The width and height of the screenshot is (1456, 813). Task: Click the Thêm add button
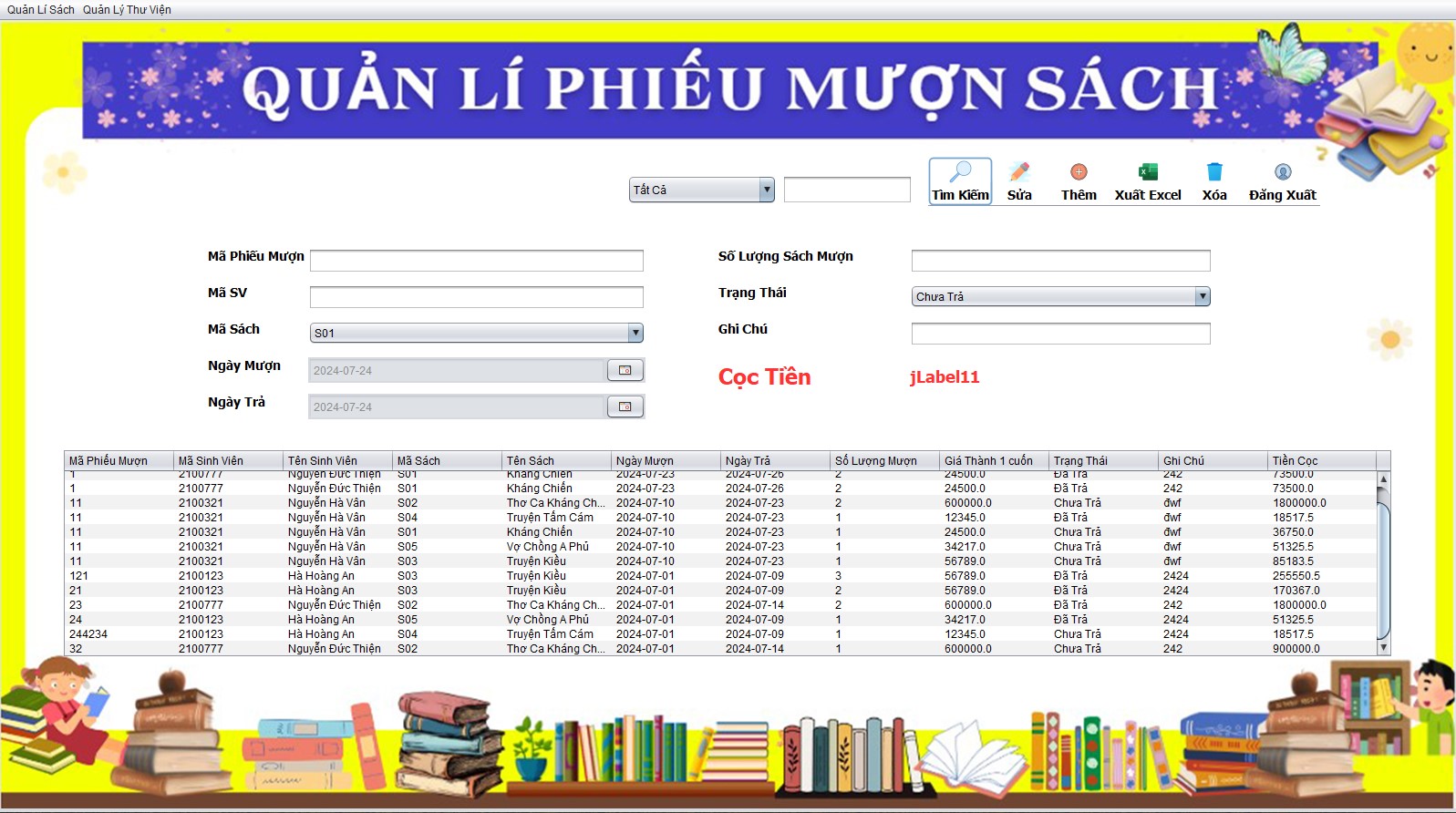point(1079,181)
